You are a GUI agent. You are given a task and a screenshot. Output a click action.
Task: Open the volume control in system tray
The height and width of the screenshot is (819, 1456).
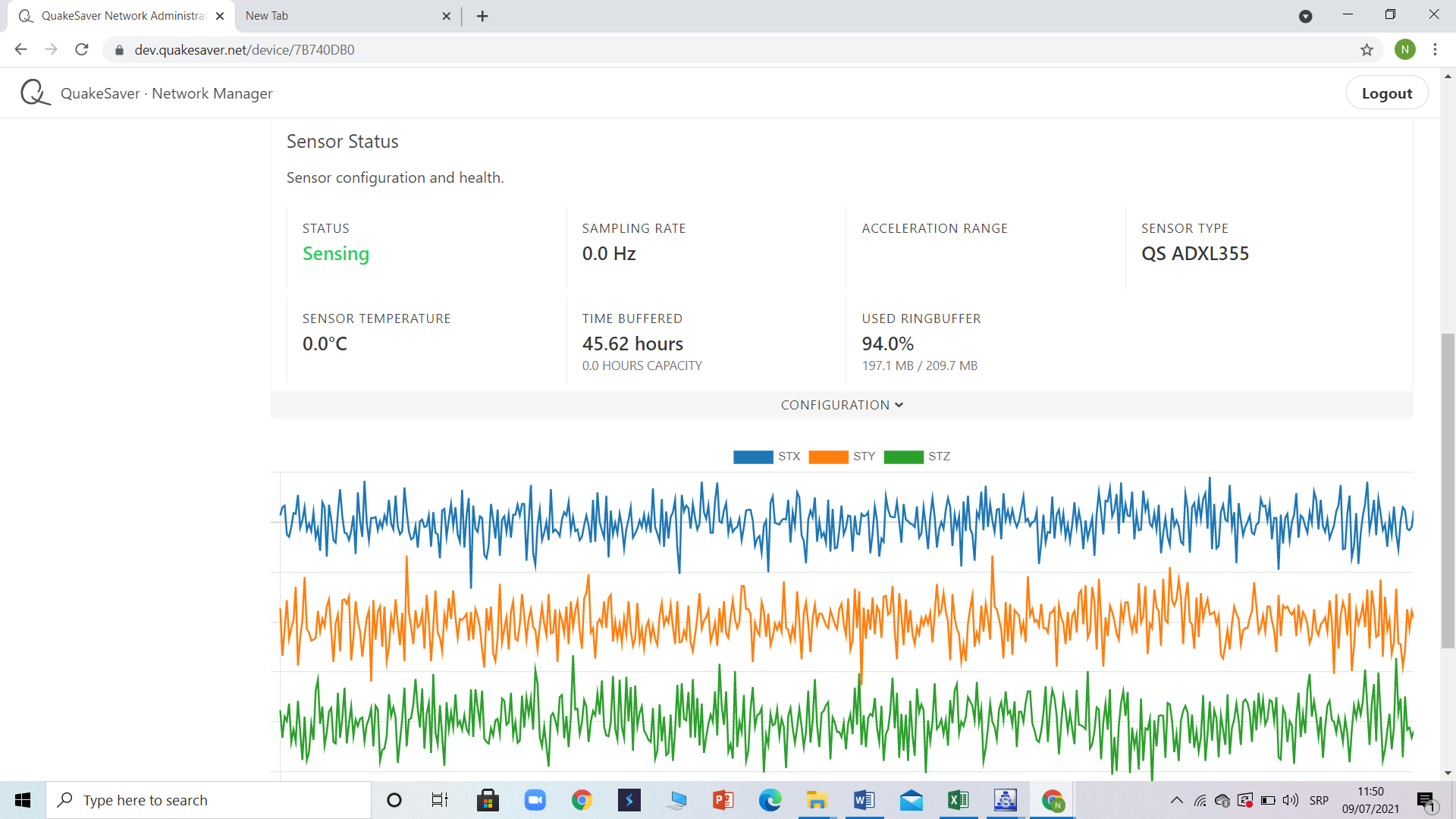1291,800
